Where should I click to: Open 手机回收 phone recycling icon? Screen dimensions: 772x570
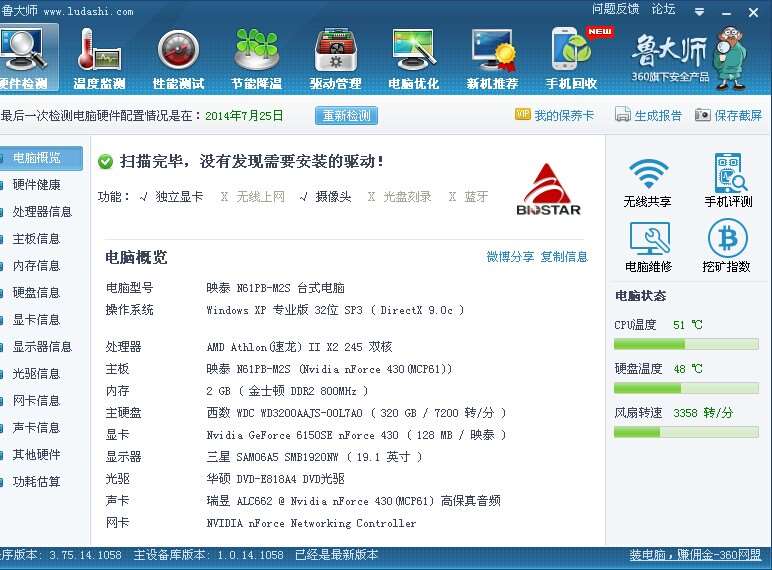[571, 59]
